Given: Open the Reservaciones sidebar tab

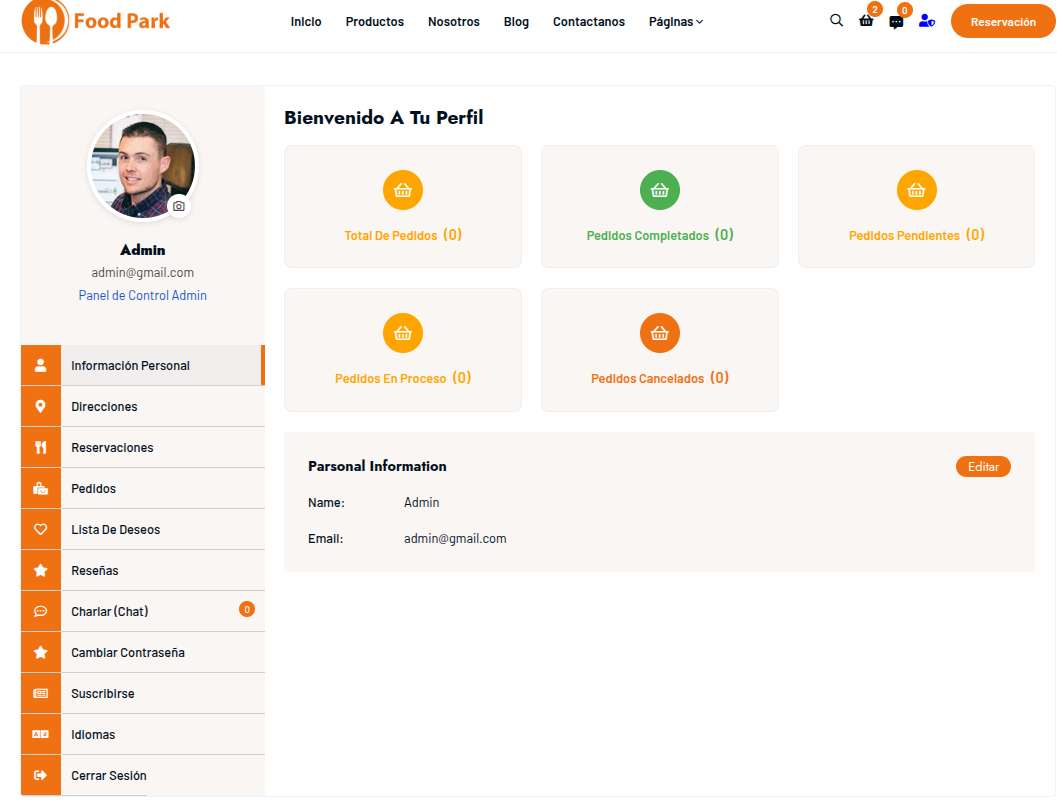Looking at the screenshot, I should 112,448.
